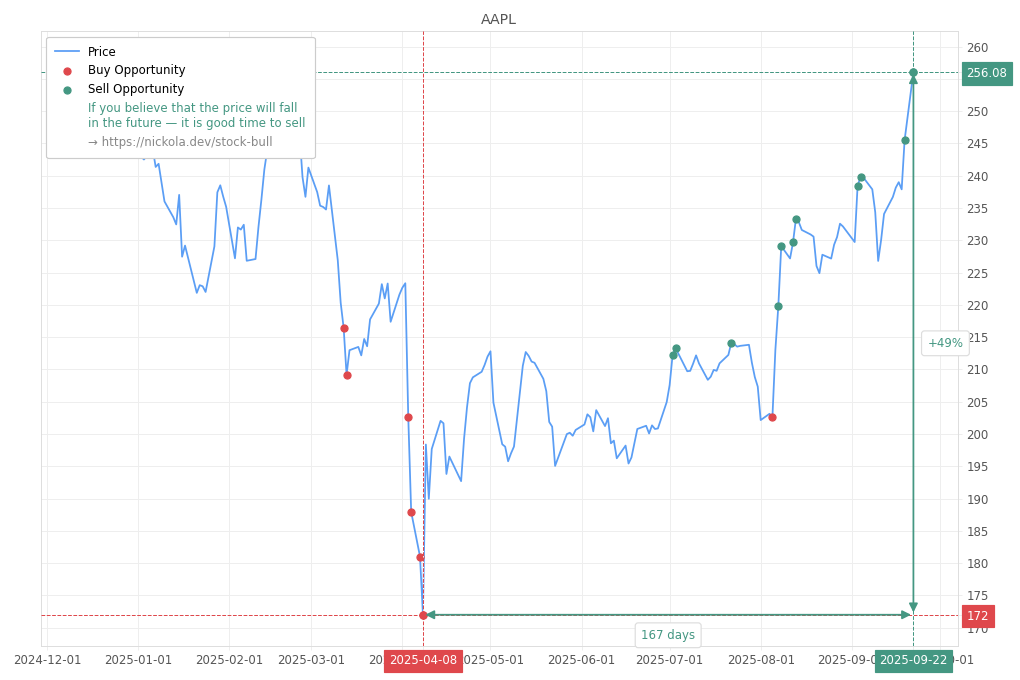The width and height of the screenshot is (1020, 680).
Task: Click the 167 days duration label
Action: 667,635
